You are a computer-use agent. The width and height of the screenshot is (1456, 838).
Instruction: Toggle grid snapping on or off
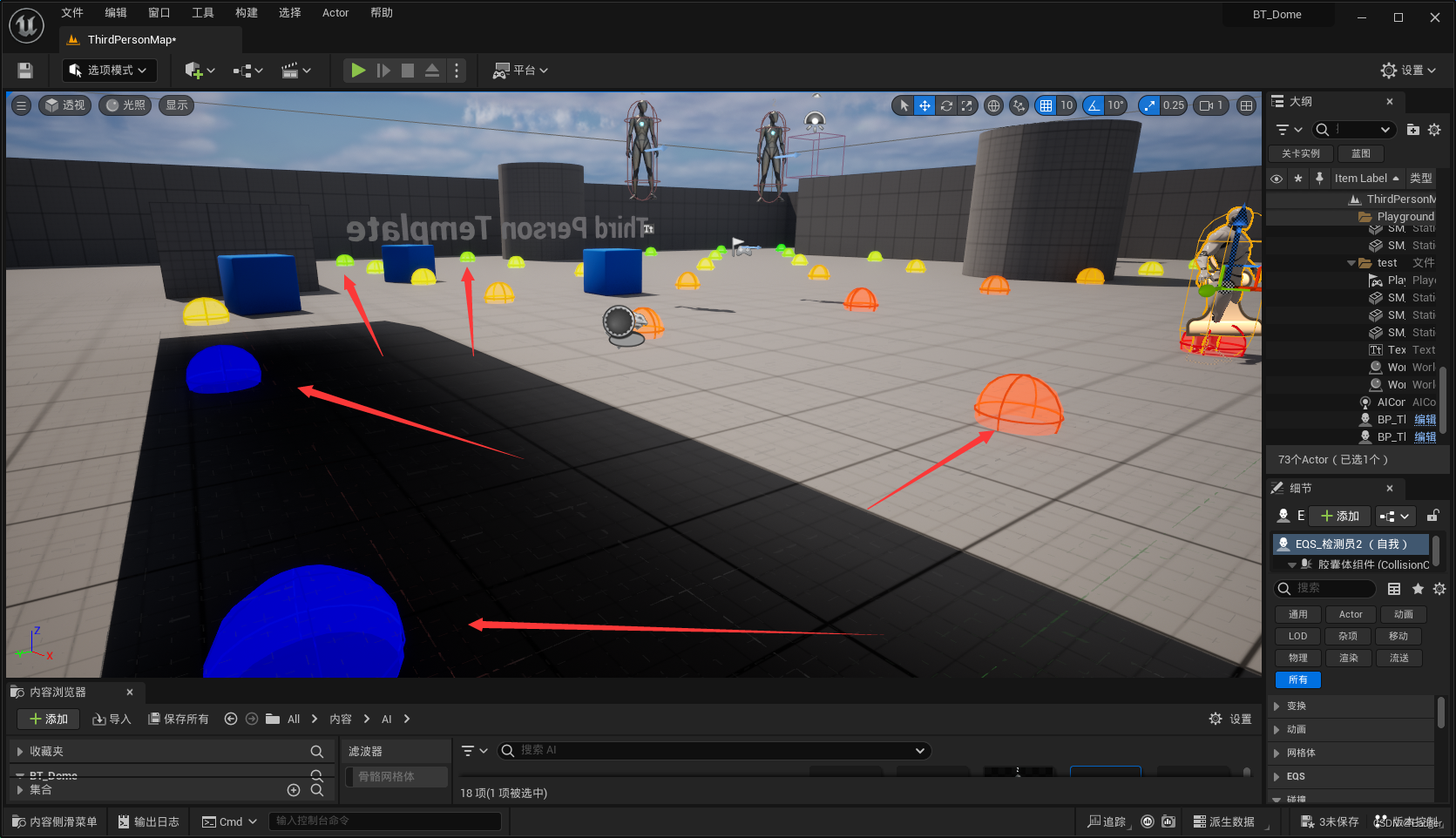pos(1046,105)
